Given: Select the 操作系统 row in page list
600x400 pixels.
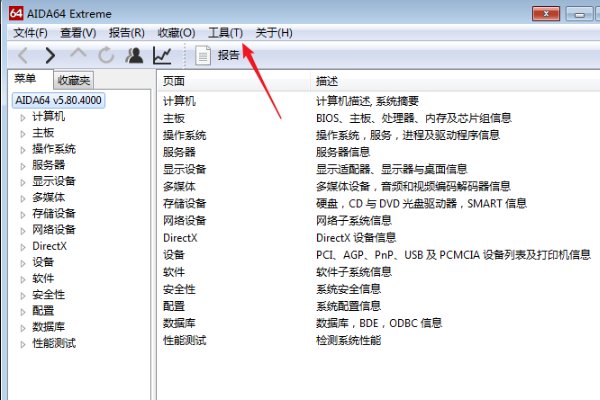Looking at the screenshot, I should 379,135.
